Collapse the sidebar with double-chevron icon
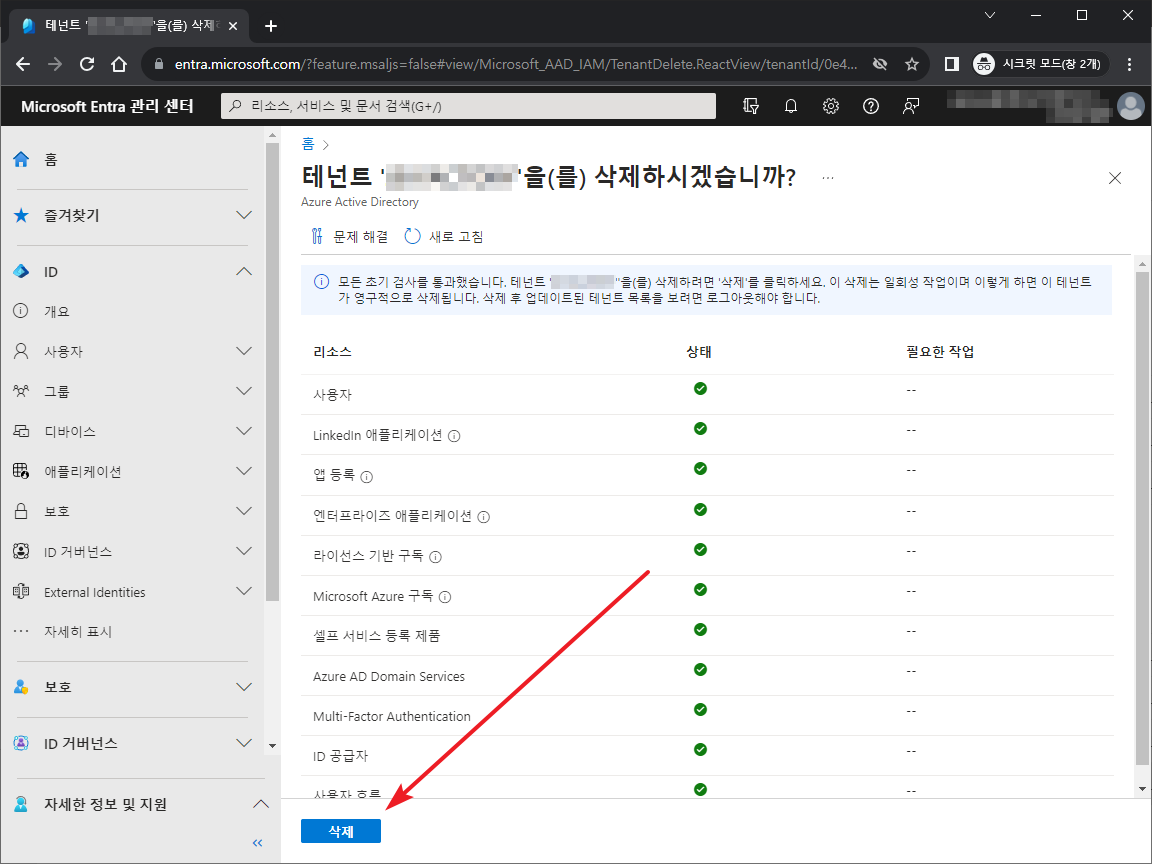1152x864 pixels. click(x=257, y=843)
